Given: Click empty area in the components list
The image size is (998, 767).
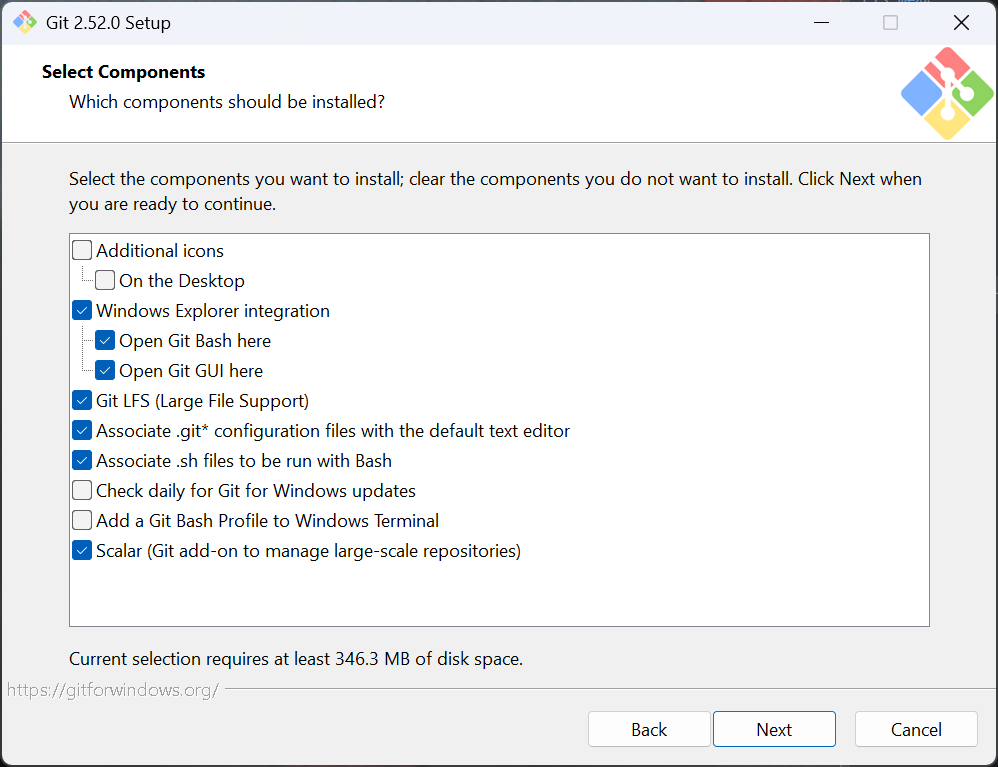Looking at the screenshot, I should point(500,595).
